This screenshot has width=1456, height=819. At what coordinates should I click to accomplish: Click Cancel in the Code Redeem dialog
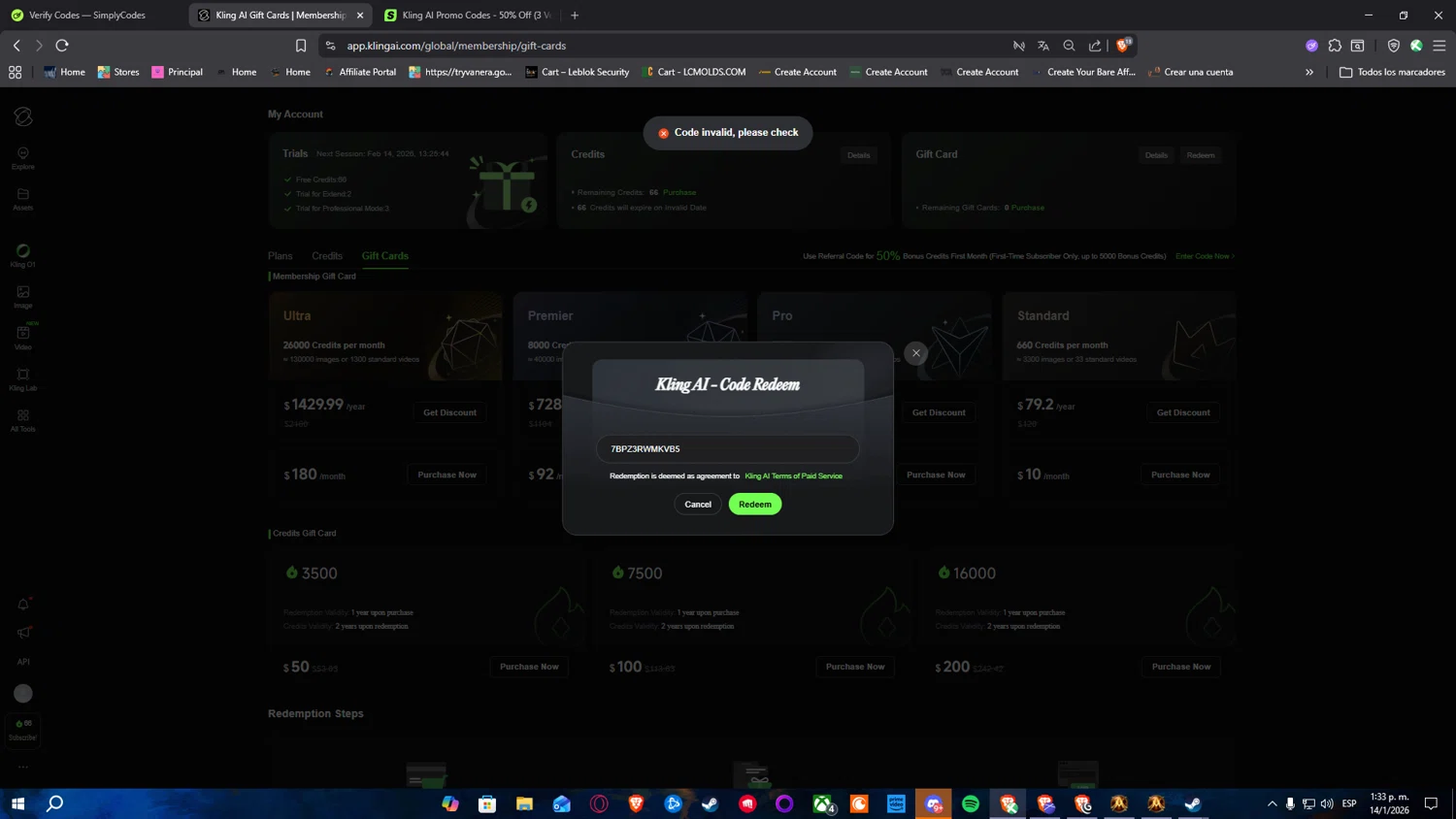coord(698,504)
